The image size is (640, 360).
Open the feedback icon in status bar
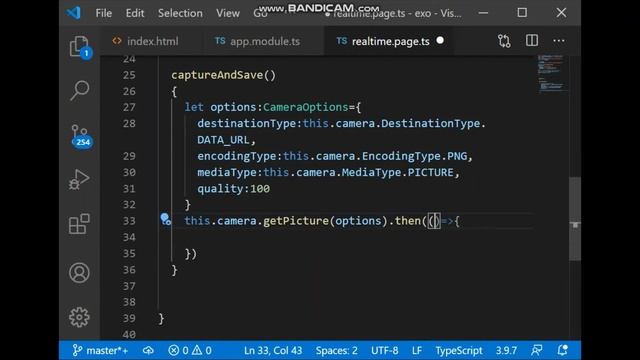pyautogui.click(x=537, y=350)
